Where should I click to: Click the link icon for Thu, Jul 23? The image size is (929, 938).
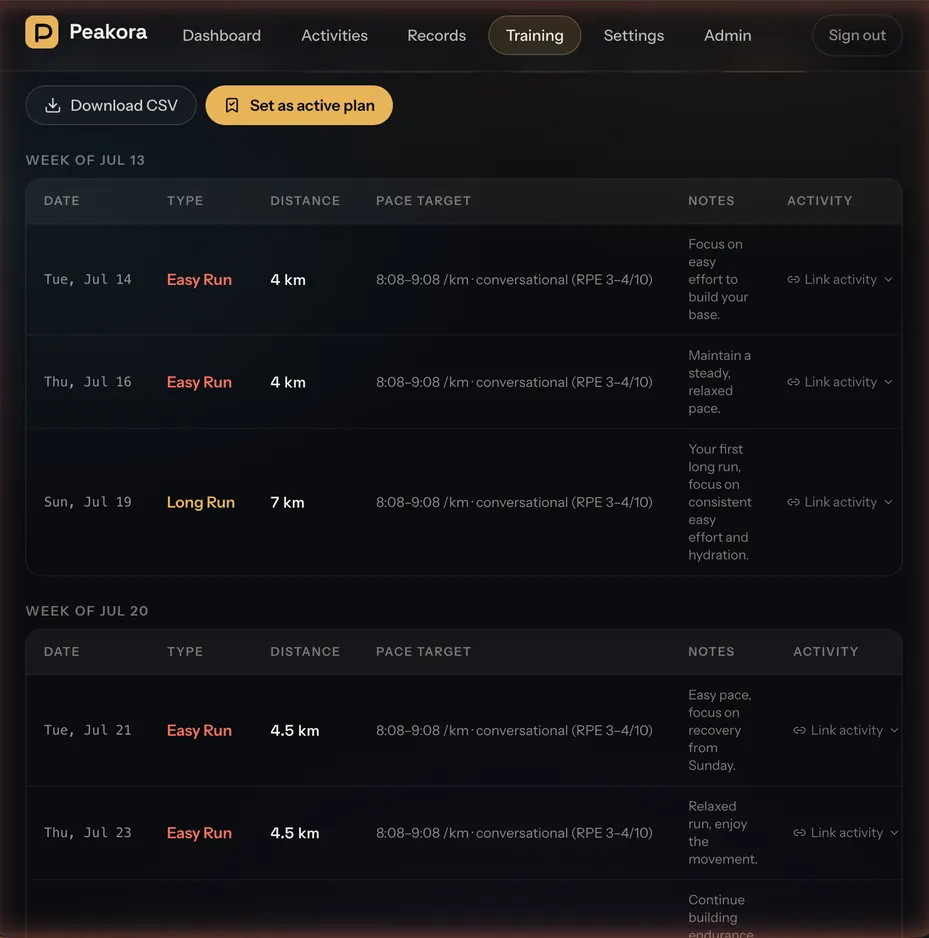click(799, 833)
